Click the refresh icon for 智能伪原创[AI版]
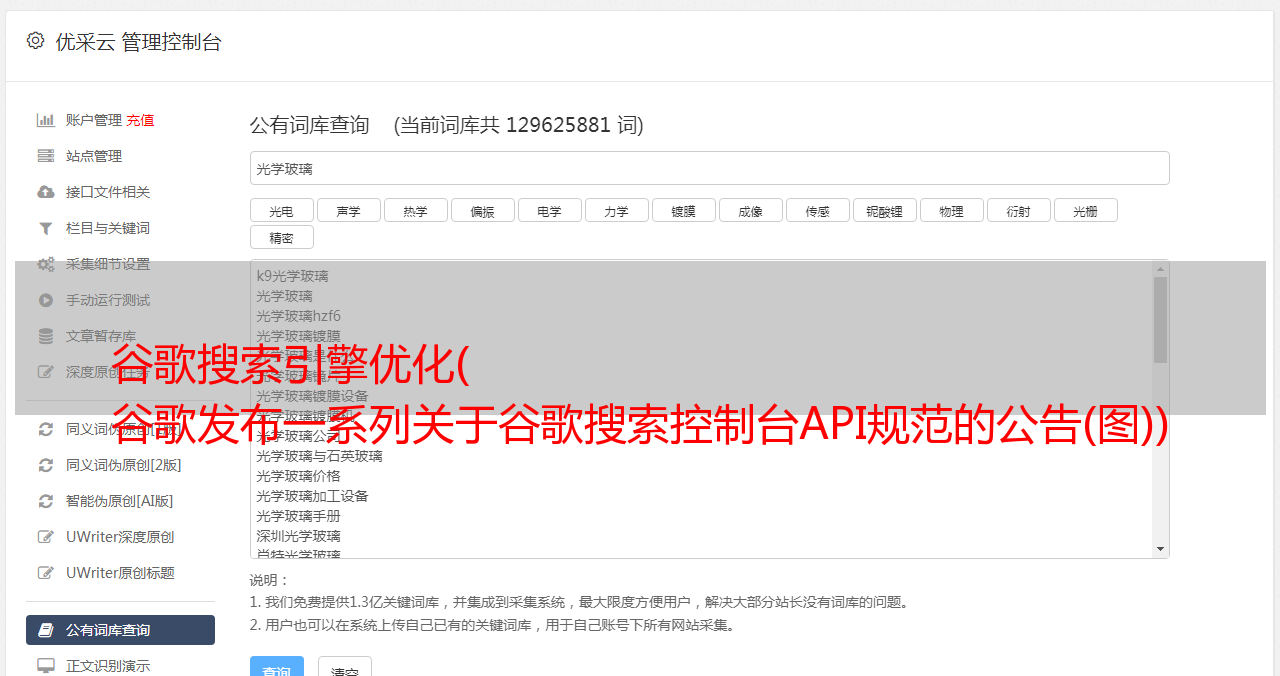The height and width of the screenshot is (676, 1280). coord(46,501)
